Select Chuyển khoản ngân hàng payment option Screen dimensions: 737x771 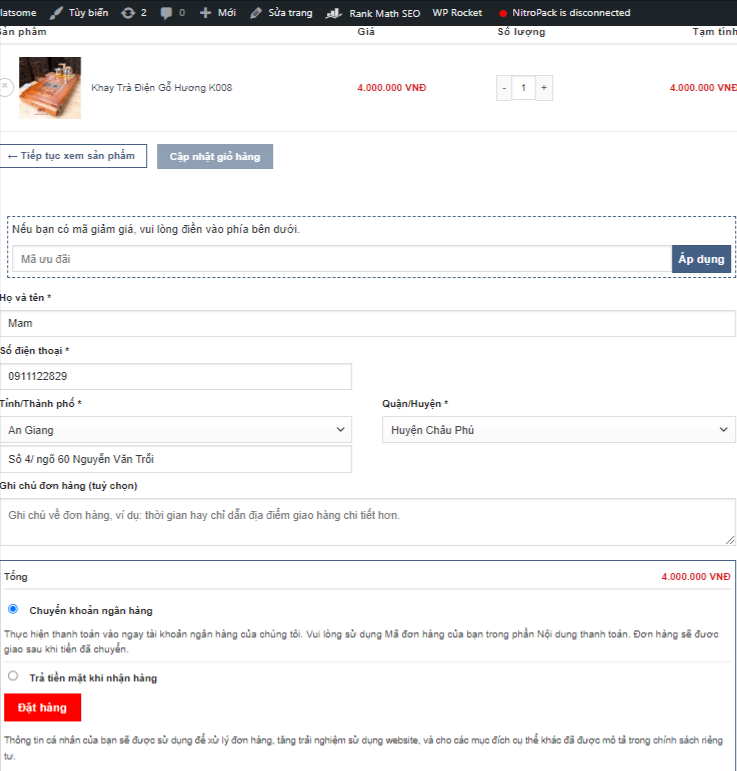pos(13,608)
